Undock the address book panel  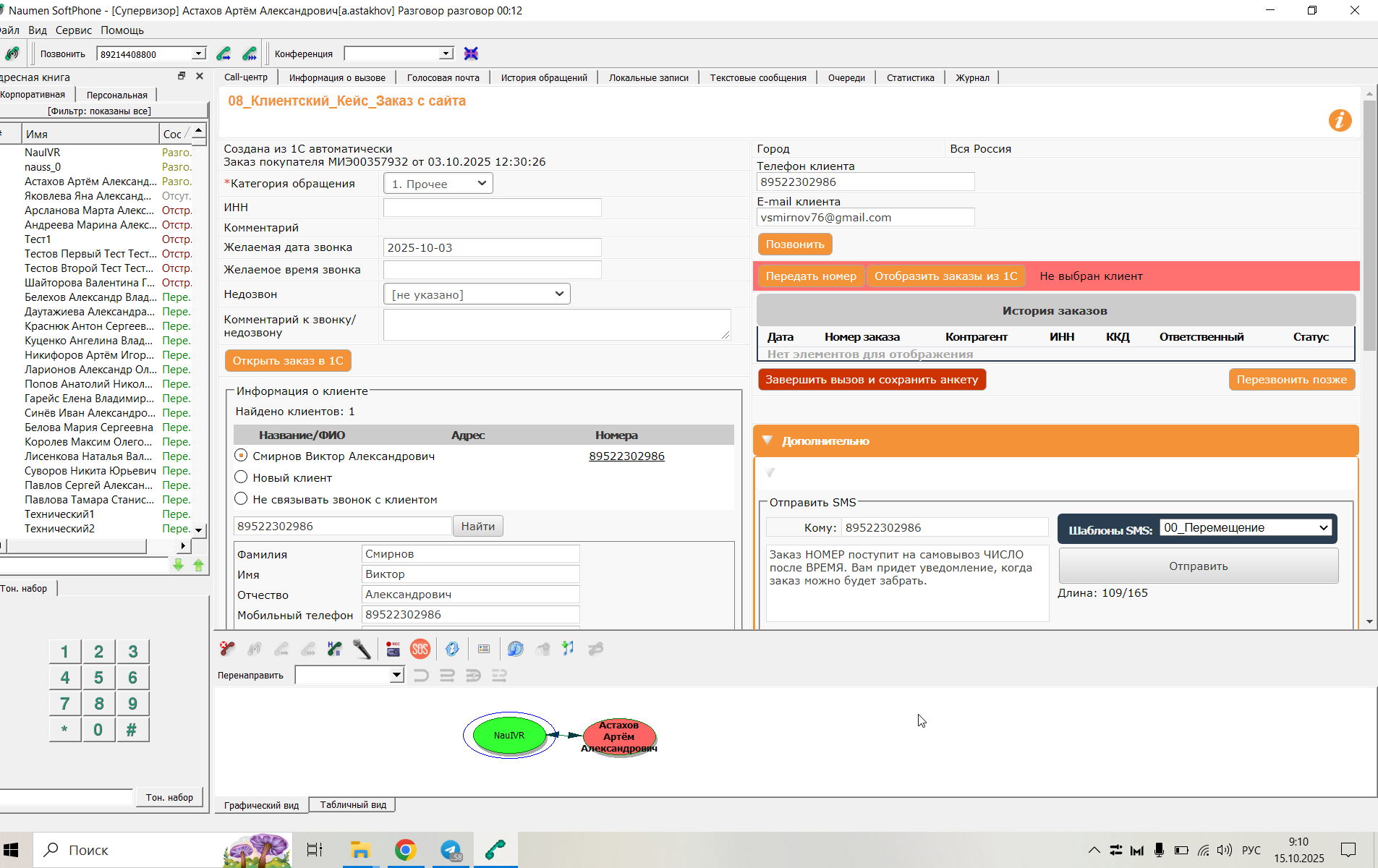pyautogui.click(x=182, y=76)
